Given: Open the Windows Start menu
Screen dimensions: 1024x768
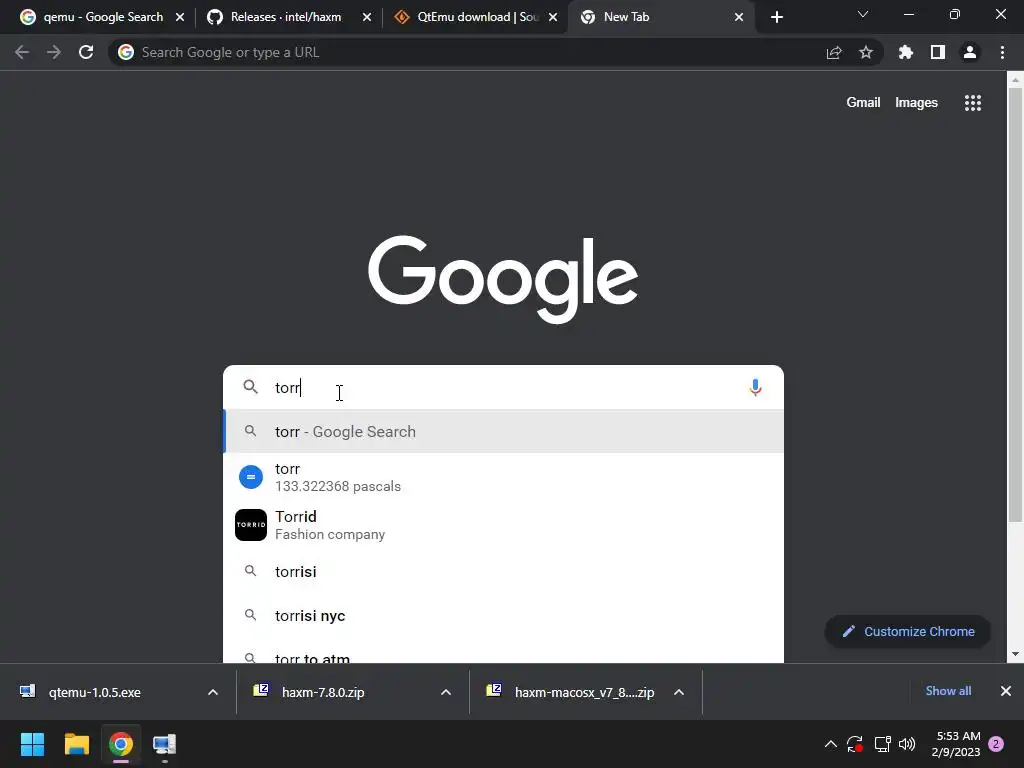Looking at the screenshot, I should click(32, 744).
